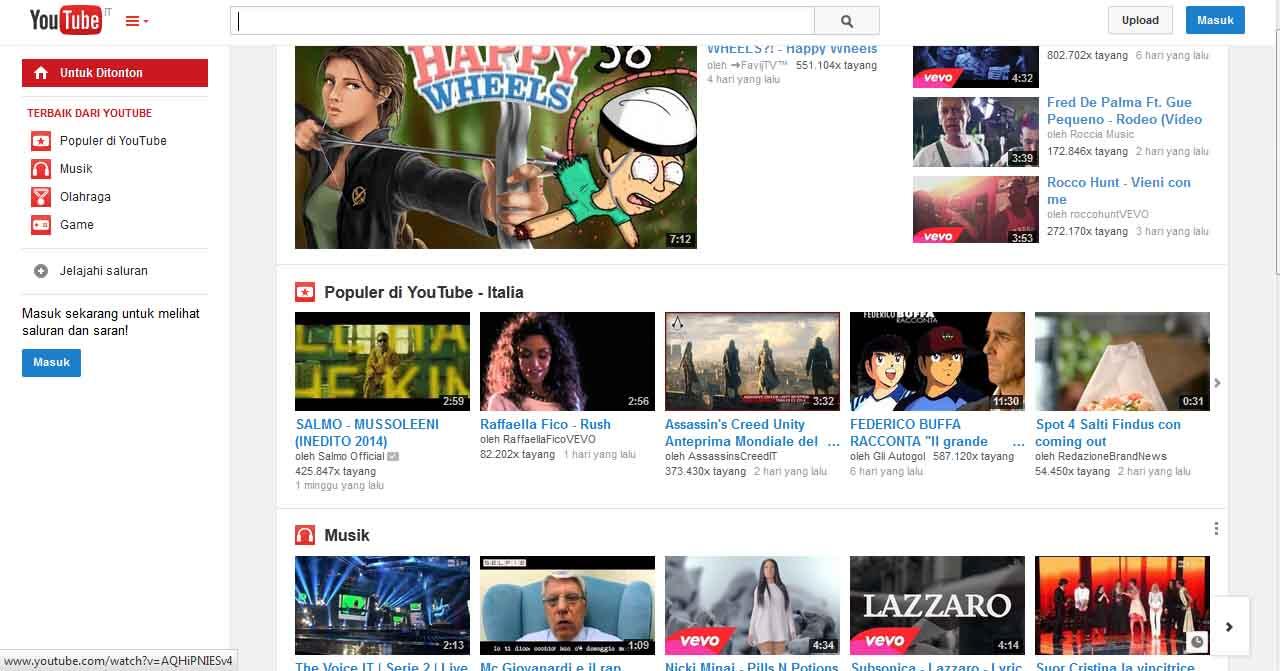1280x671 pixels.
Task: Click next arrow of Populer Italia shelf
Action: pyautogui.click(x=1217, y=383)
